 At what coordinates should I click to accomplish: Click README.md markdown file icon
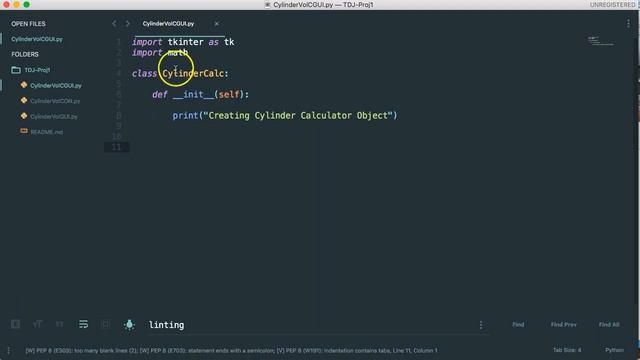24,131
